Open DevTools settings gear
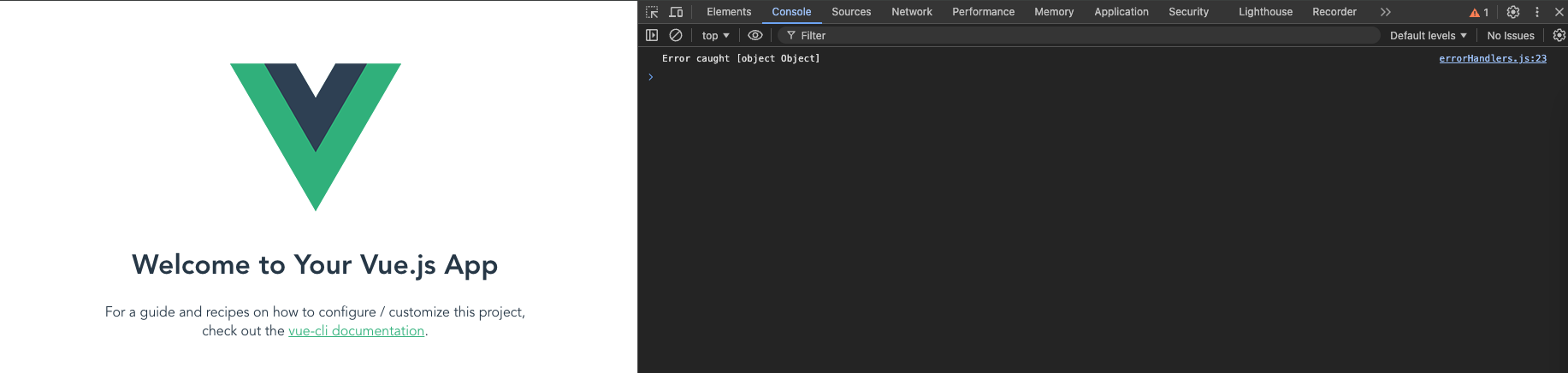Viewport: 1568px width, 373px height. point(1513,12)
